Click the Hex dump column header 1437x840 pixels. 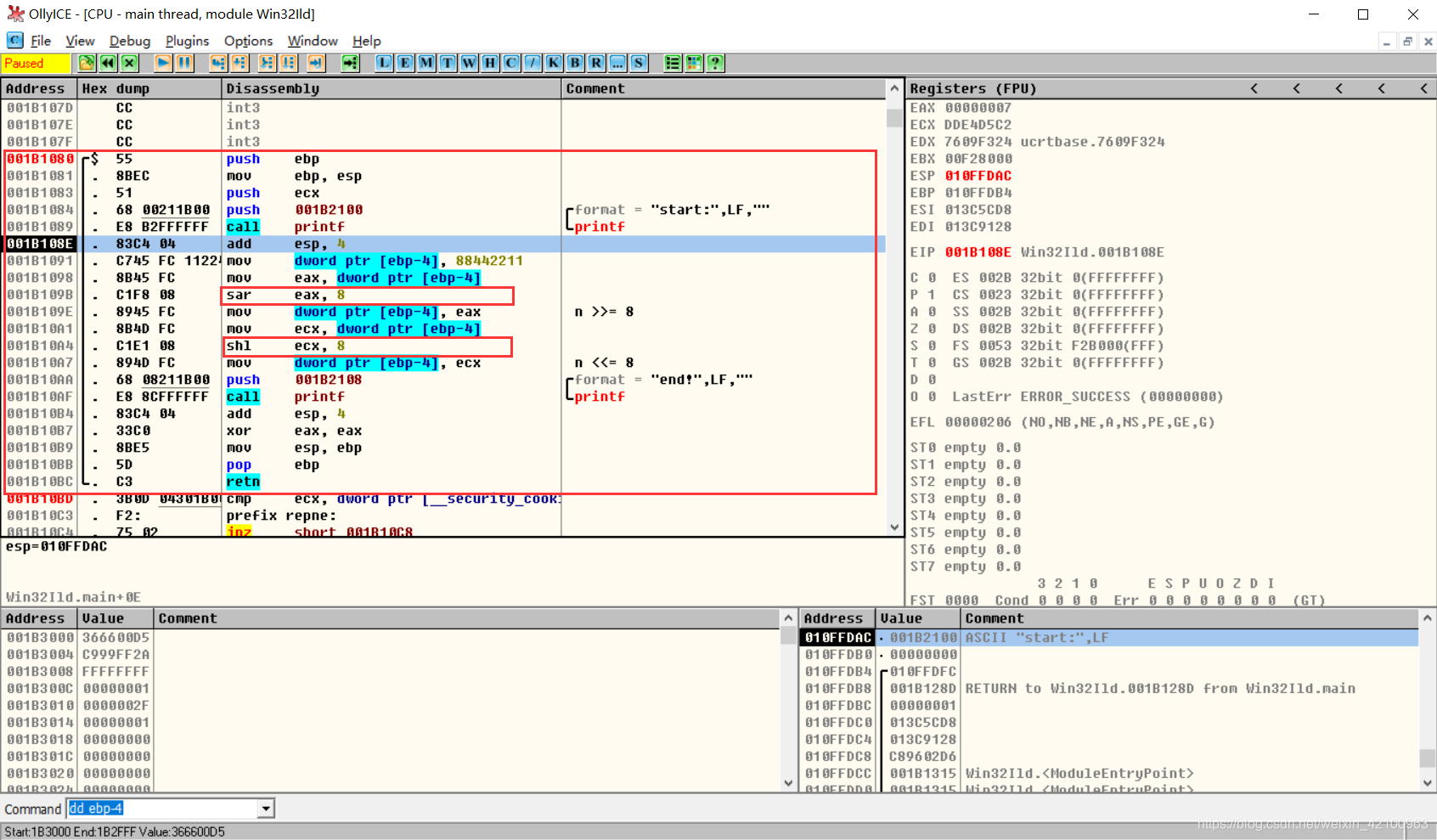pyautogui.click(x=149, y=88)
